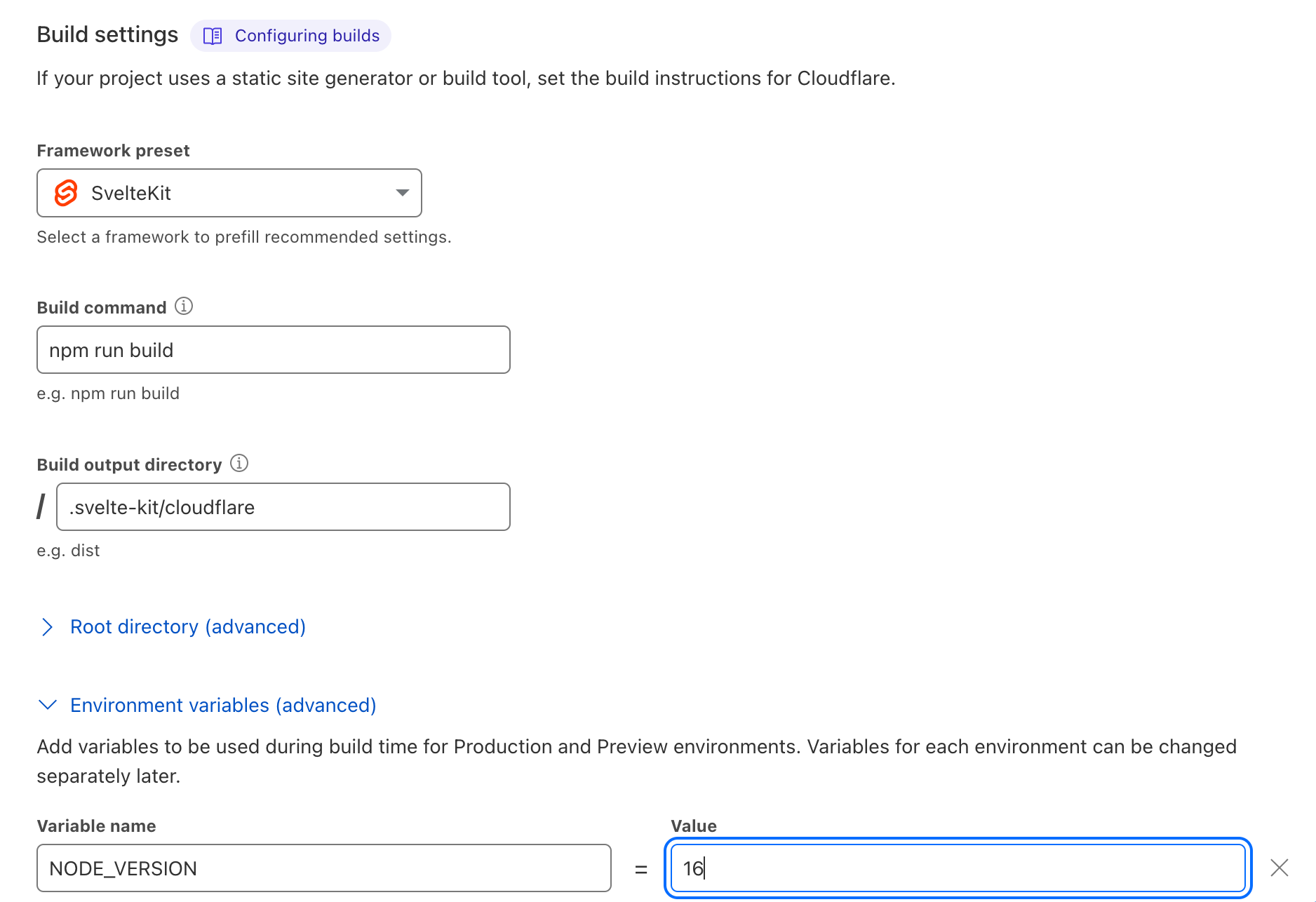1316x902 pixels.
Task: Focus the npm run build command field
Action: click(273, 349)
